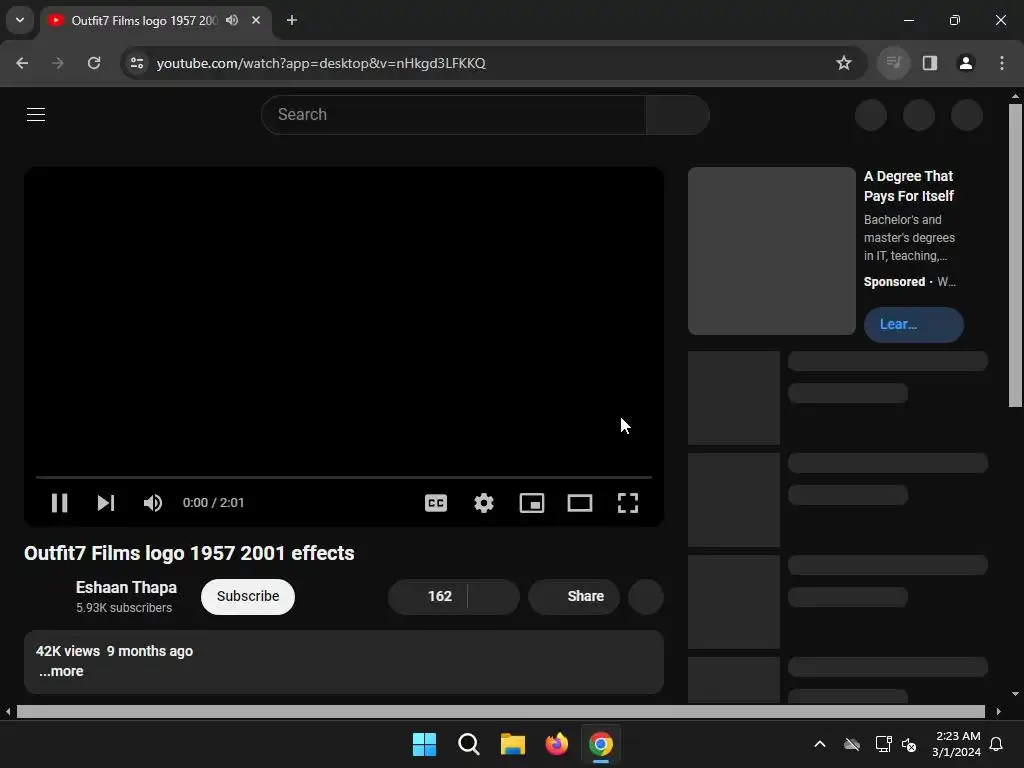
Task: Open Windows taskbar search
Action: click(x=469, y=744)
